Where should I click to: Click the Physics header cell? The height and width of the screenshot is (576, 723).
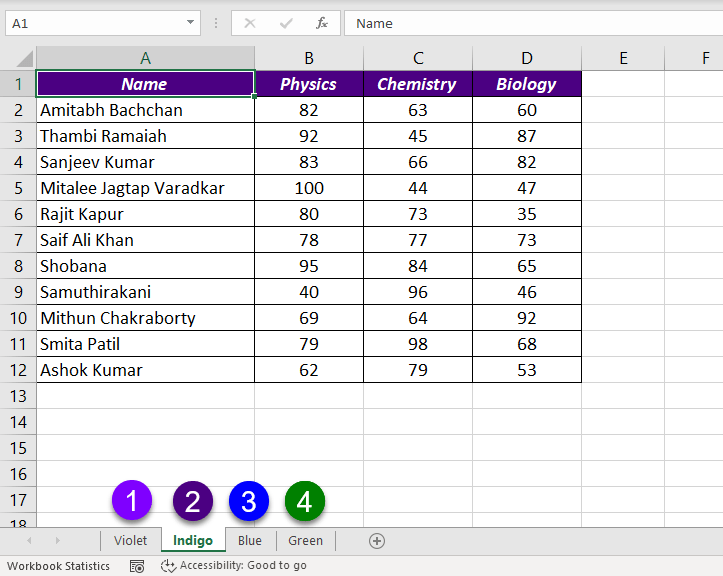coord(309,84)
